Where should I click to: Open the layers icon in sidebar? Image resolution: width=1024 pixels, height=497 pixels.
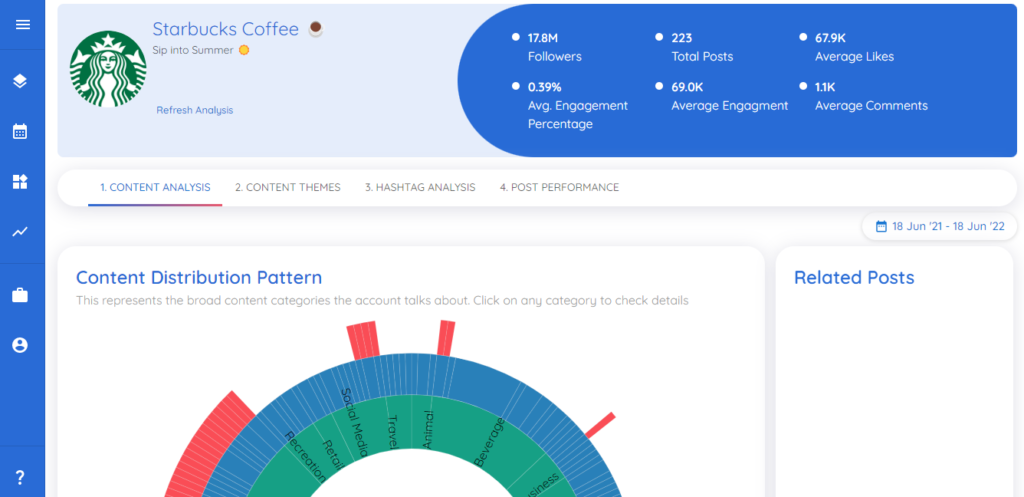click(20, 81)
